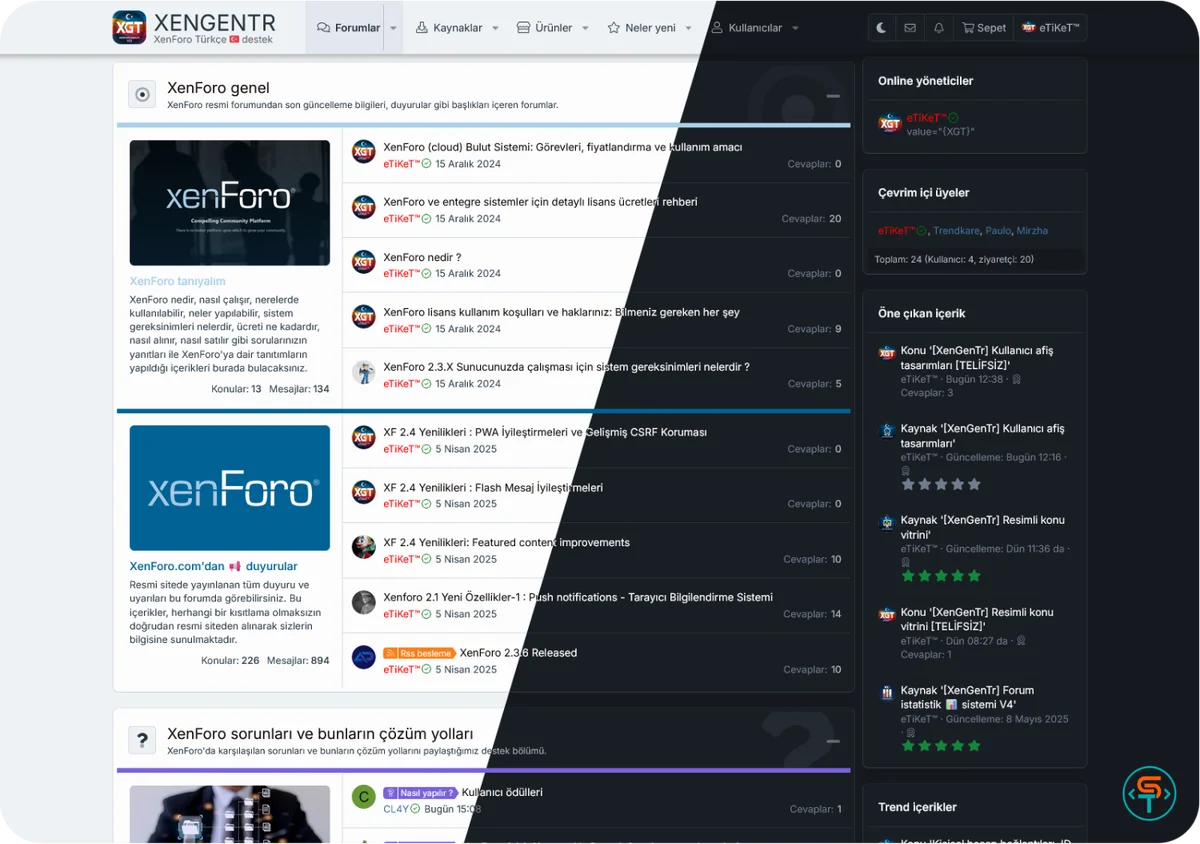Screen dimensions: 1200x844
Task: Collapse the XenForo sorunları category
Action: tap(832, 742)
